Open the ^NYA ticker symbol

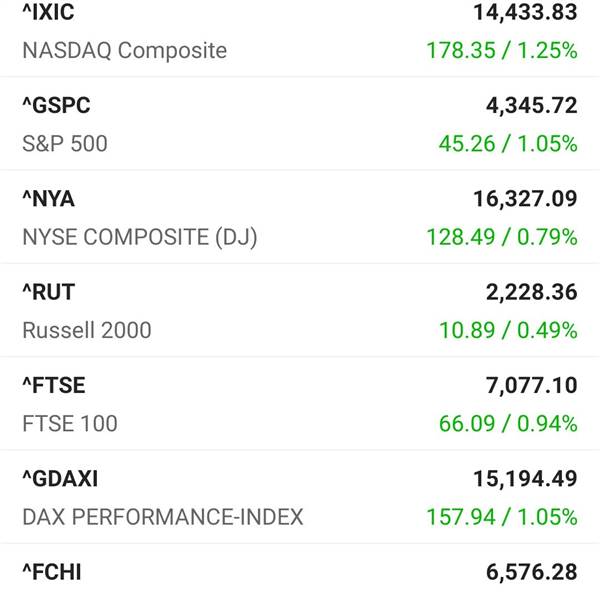(x=48, y=199)
